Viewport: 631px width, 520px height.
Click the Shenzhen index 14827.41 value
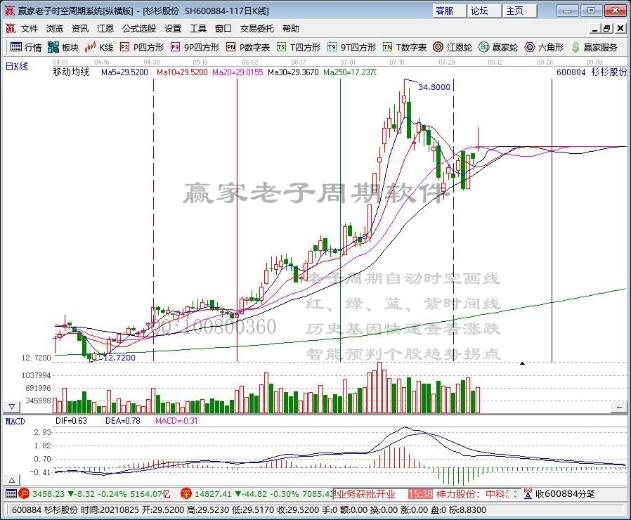tap(213, 494)
